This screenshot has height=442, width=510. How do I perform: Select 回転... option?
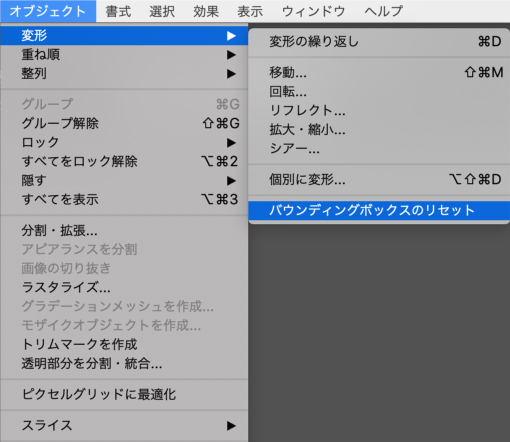[x=379, y=91]
